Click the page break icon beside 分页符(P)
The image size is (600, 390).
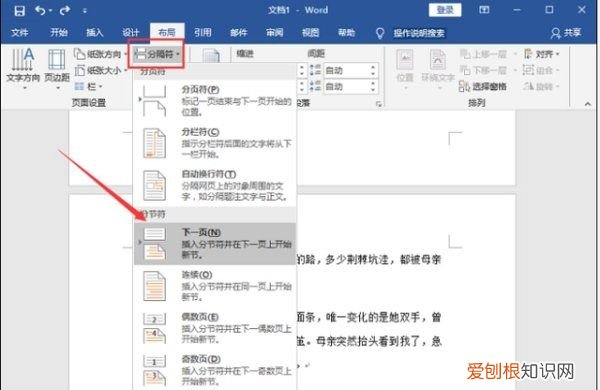pos(155,100)
